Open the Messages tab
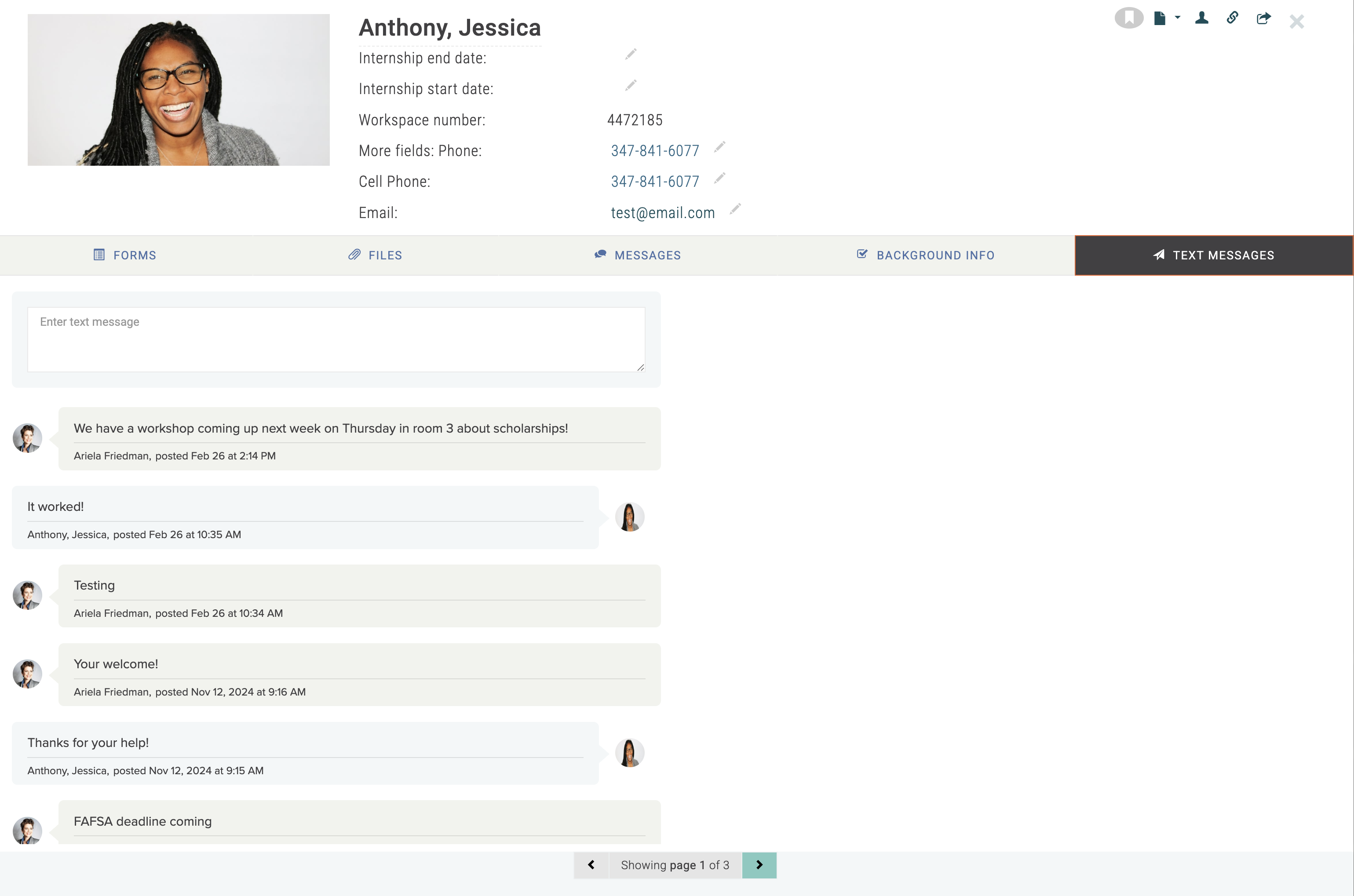The height and width of the screenshot is (896, 1354). coord(638,255)
